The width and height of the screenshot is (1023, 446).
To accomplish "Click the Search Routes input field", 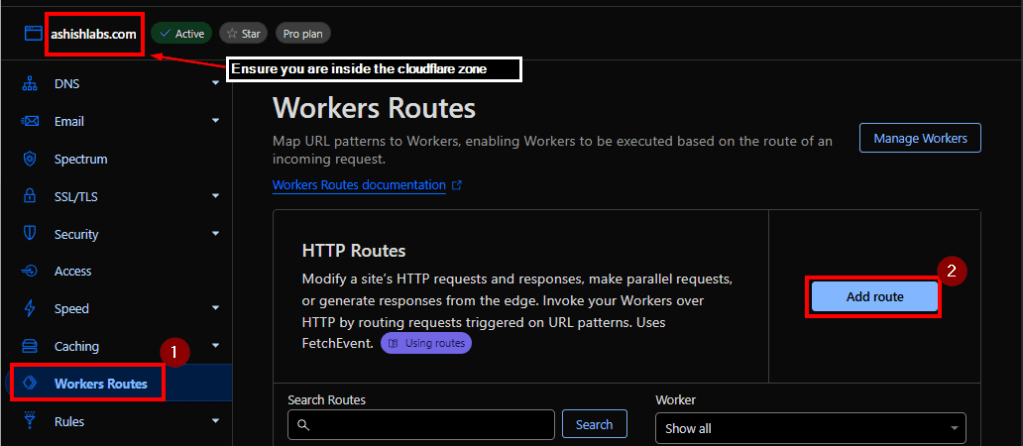I will click(420, 426).
